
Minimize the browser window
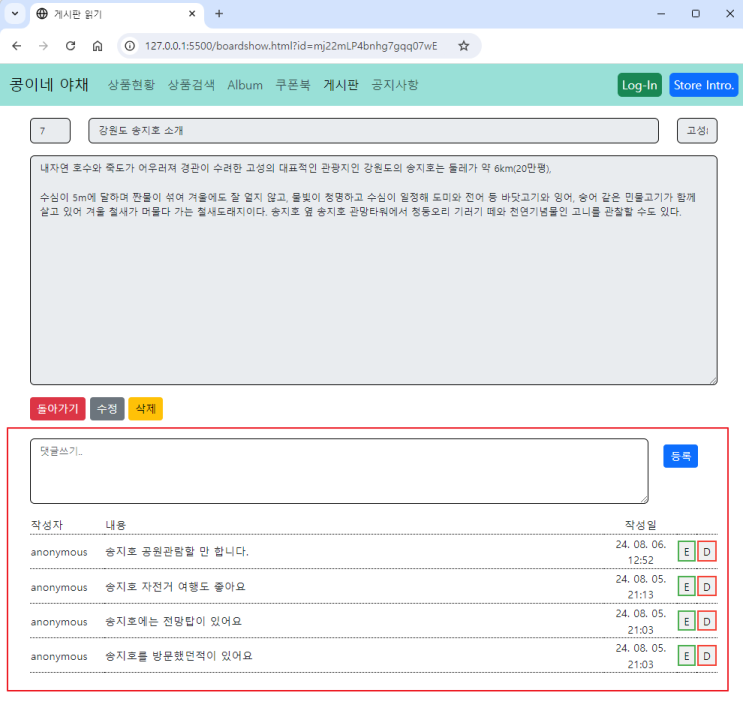[661, 14]
